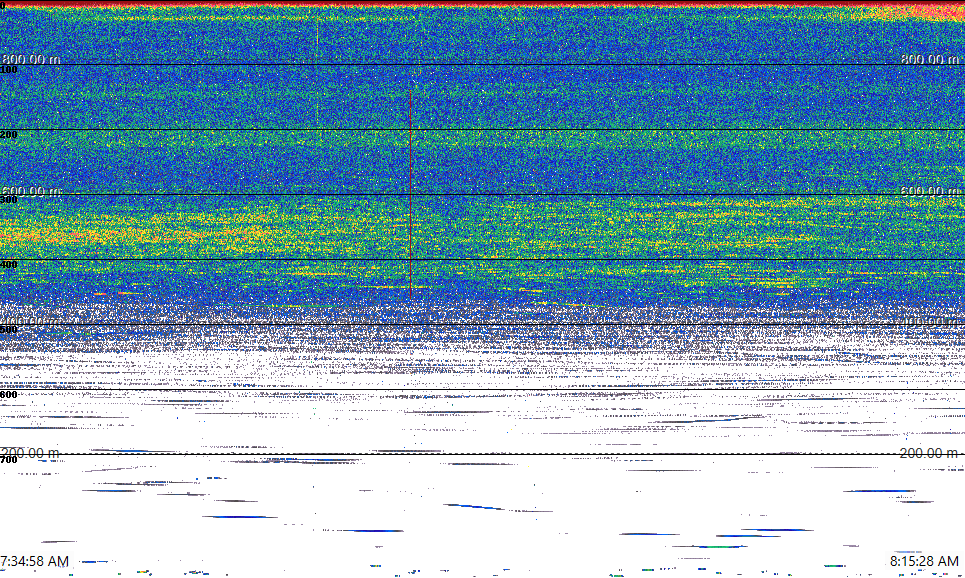Viewport: 965px width, 578px height.
Task: Click the red vertical marker line in the echogram
Action: [x=410, y=193]
